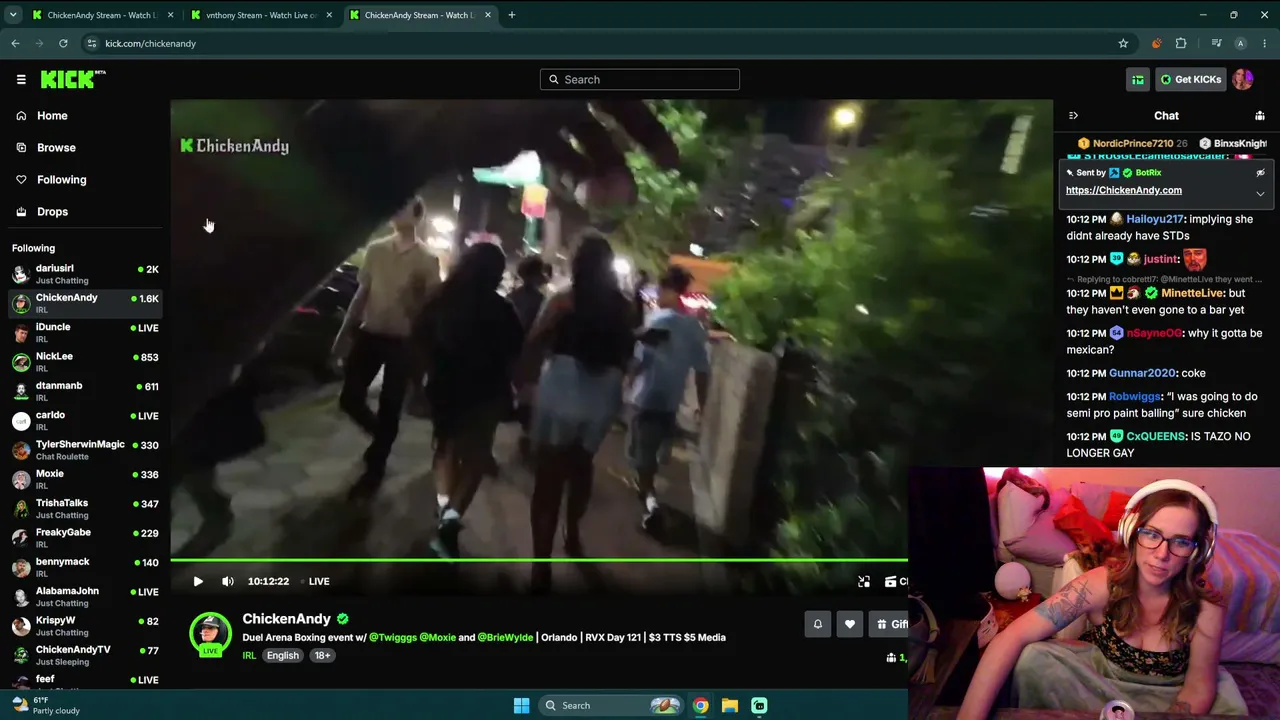The height and width of the screenshot is (720, 1280).
Task: Open iDuncle's channel in the sidebar
Action: 85,332
